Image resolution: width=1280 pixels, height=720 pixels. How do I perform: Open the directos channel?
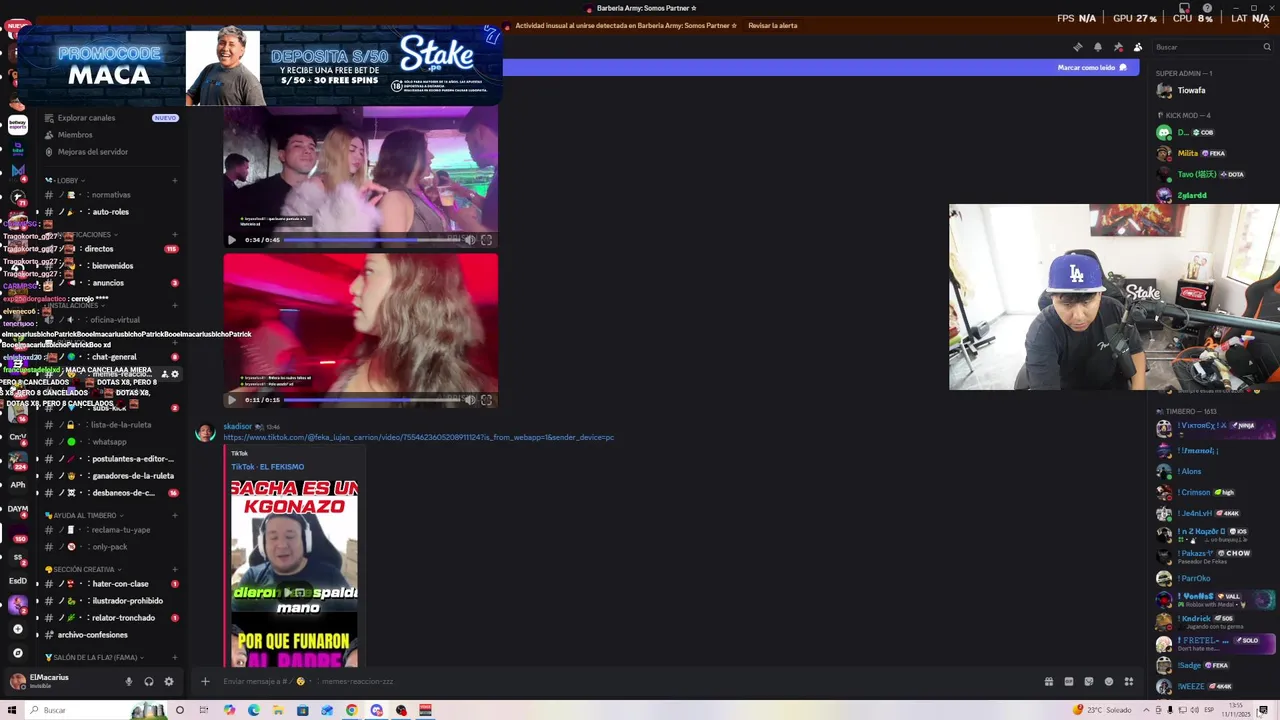[110, 249]
